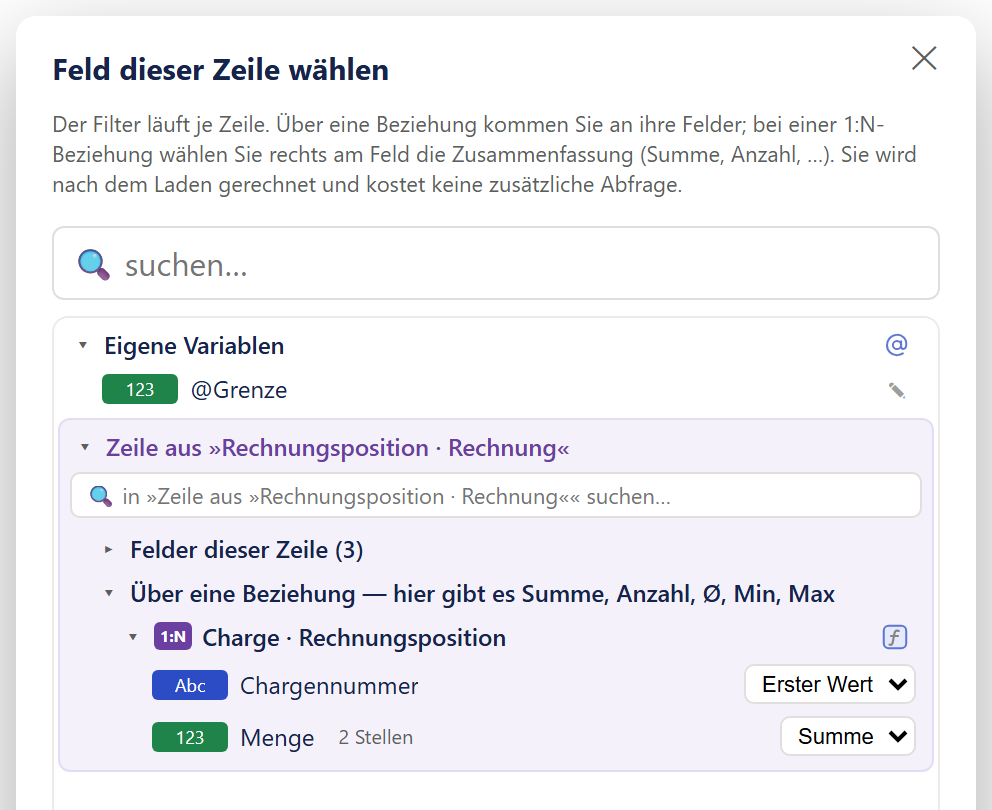Open the 'Summe' aggregation dropdown
The height and width of the screenshot is (810, 992).
tap(848, 736)
